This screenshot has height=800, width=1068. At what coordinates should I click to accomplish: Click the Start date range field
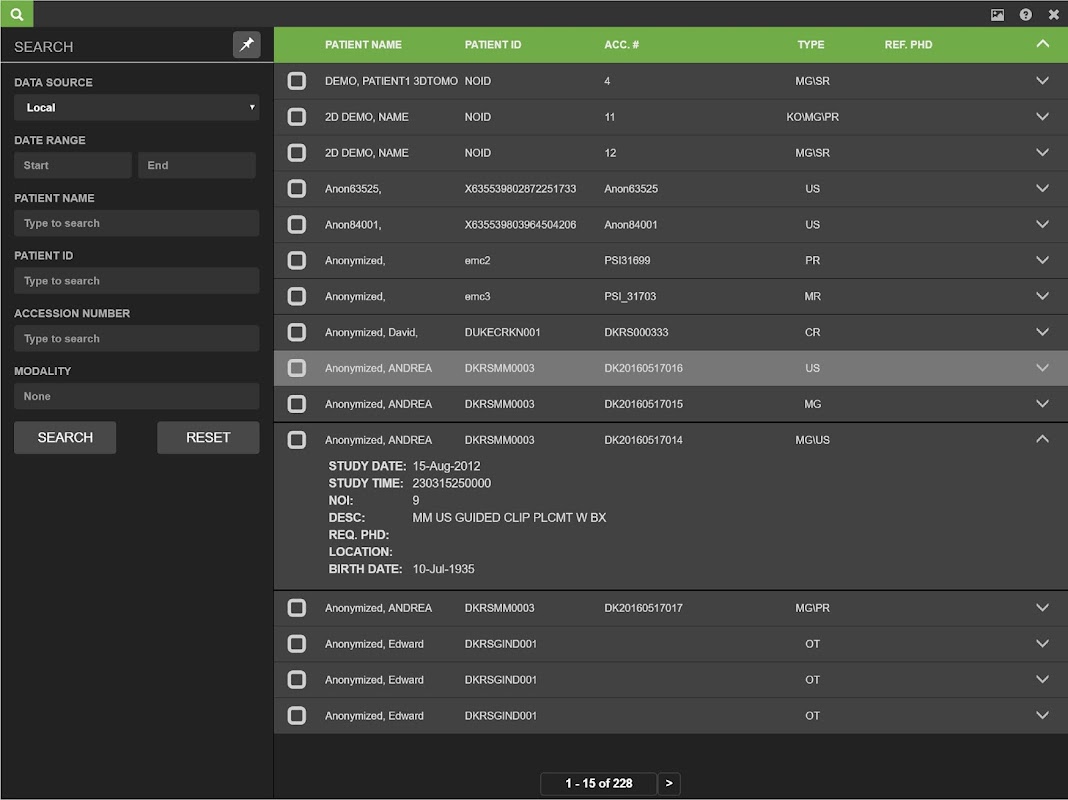[72, 166]
